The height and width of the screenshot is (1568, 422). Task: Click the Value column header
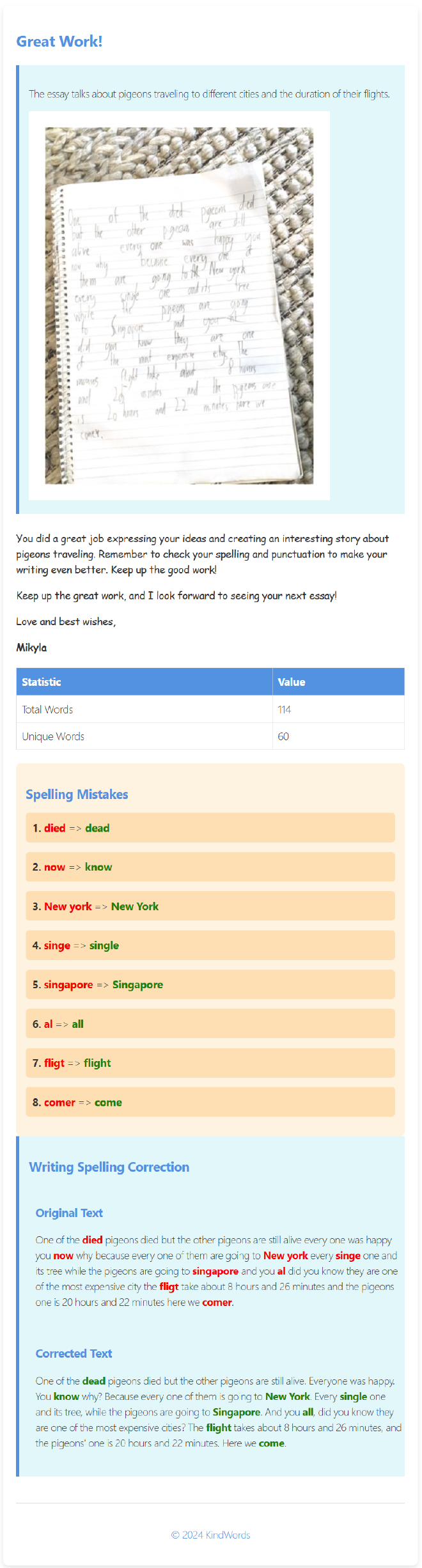pyautogui.click(x=338, y=682)
